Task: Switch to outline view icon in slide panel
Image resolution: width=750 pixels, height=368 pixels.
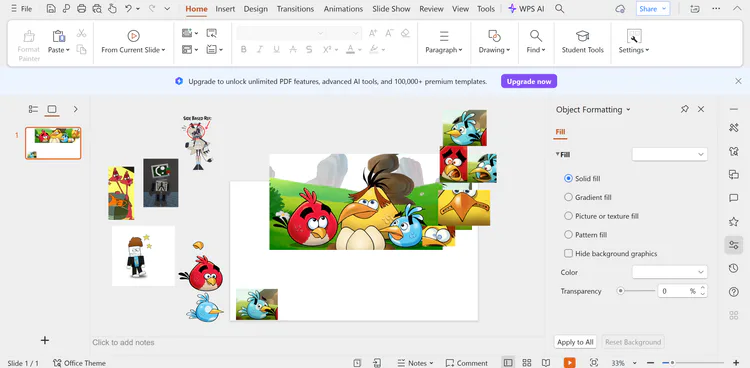Action: coord(33,109)
